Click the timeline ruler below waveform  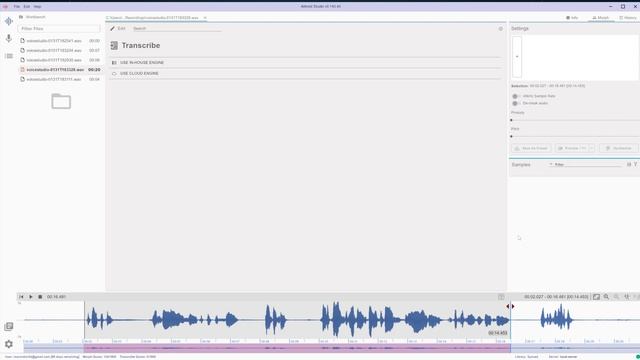[x=331, y=341]
